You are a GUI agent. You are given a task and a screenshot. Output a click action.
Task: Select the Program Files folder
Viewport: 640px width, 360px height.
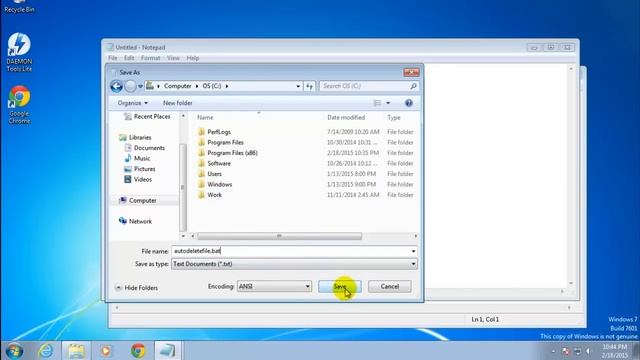221,142
